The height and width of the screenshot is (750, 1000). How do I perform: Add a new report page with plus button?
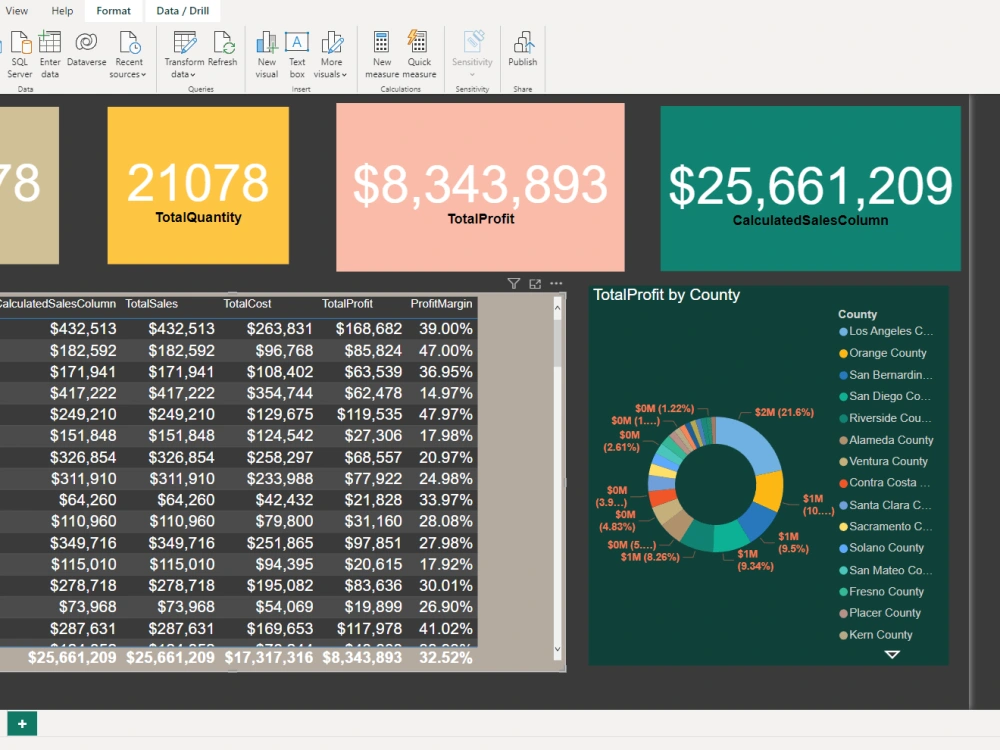coord(22,723)
